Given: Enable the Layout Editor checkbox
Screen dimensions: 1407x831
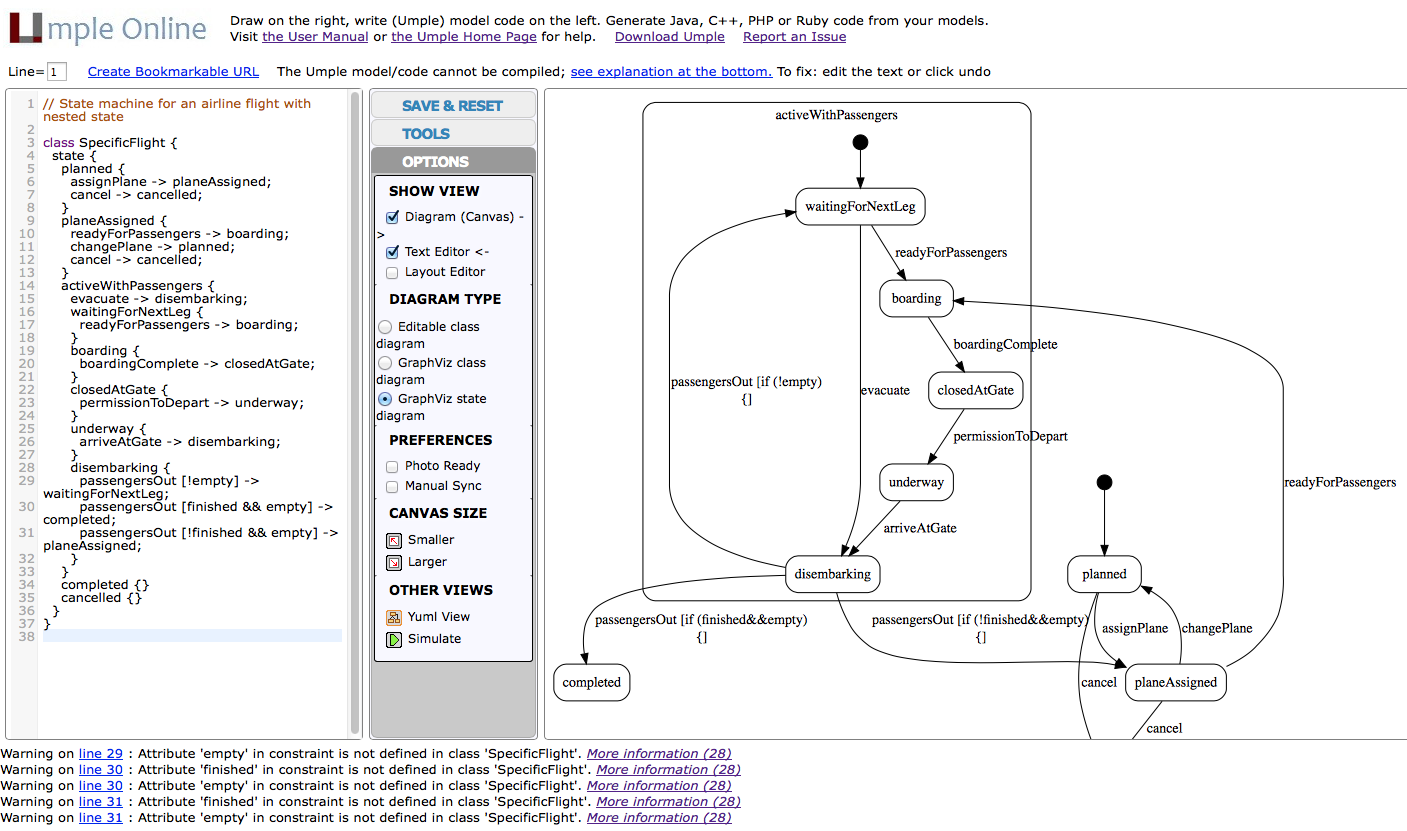Looking at the screenshot, I should pyautogui.click(x=392, y=272).
